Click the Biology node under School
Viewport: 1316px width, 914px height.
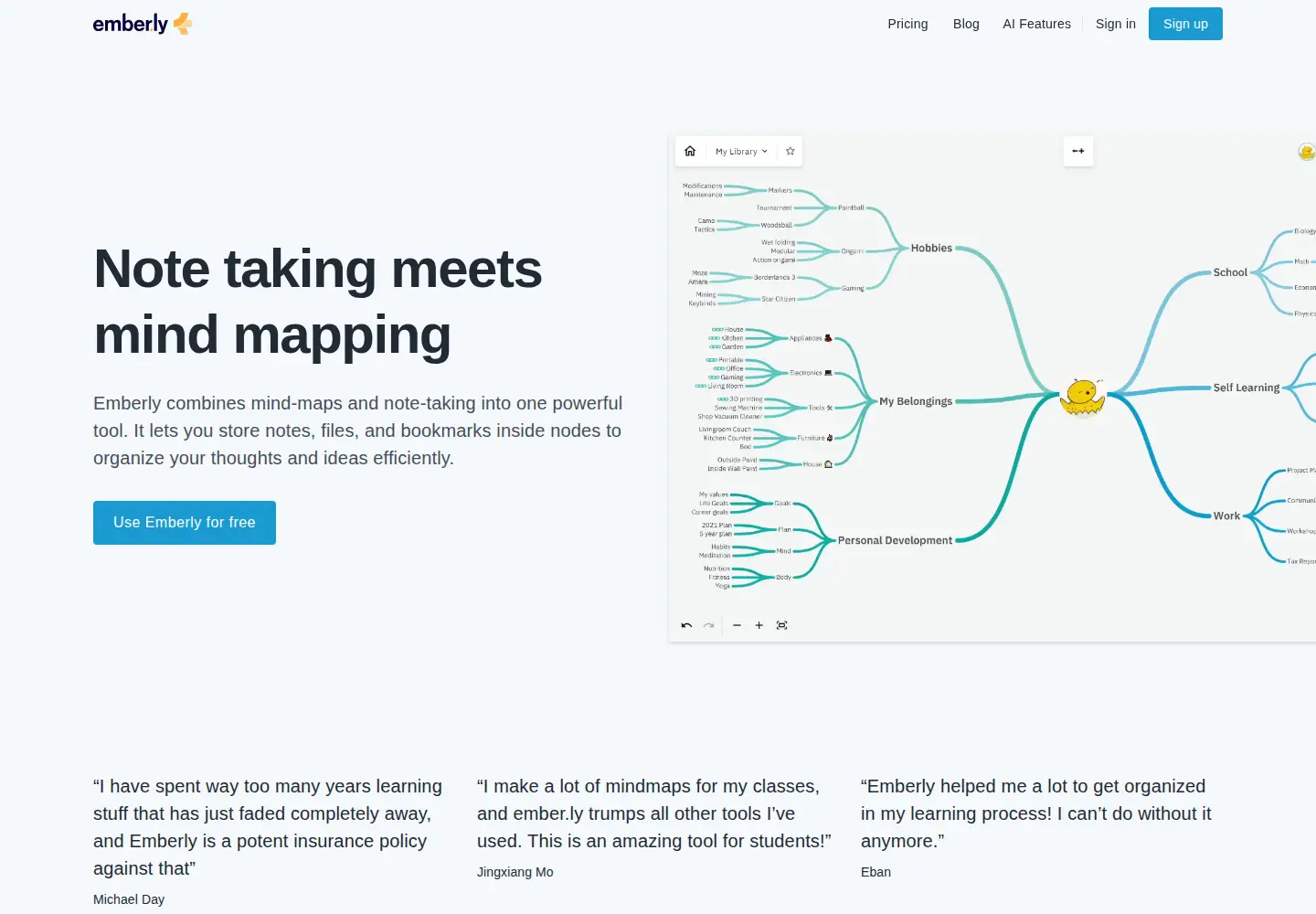1305,231
